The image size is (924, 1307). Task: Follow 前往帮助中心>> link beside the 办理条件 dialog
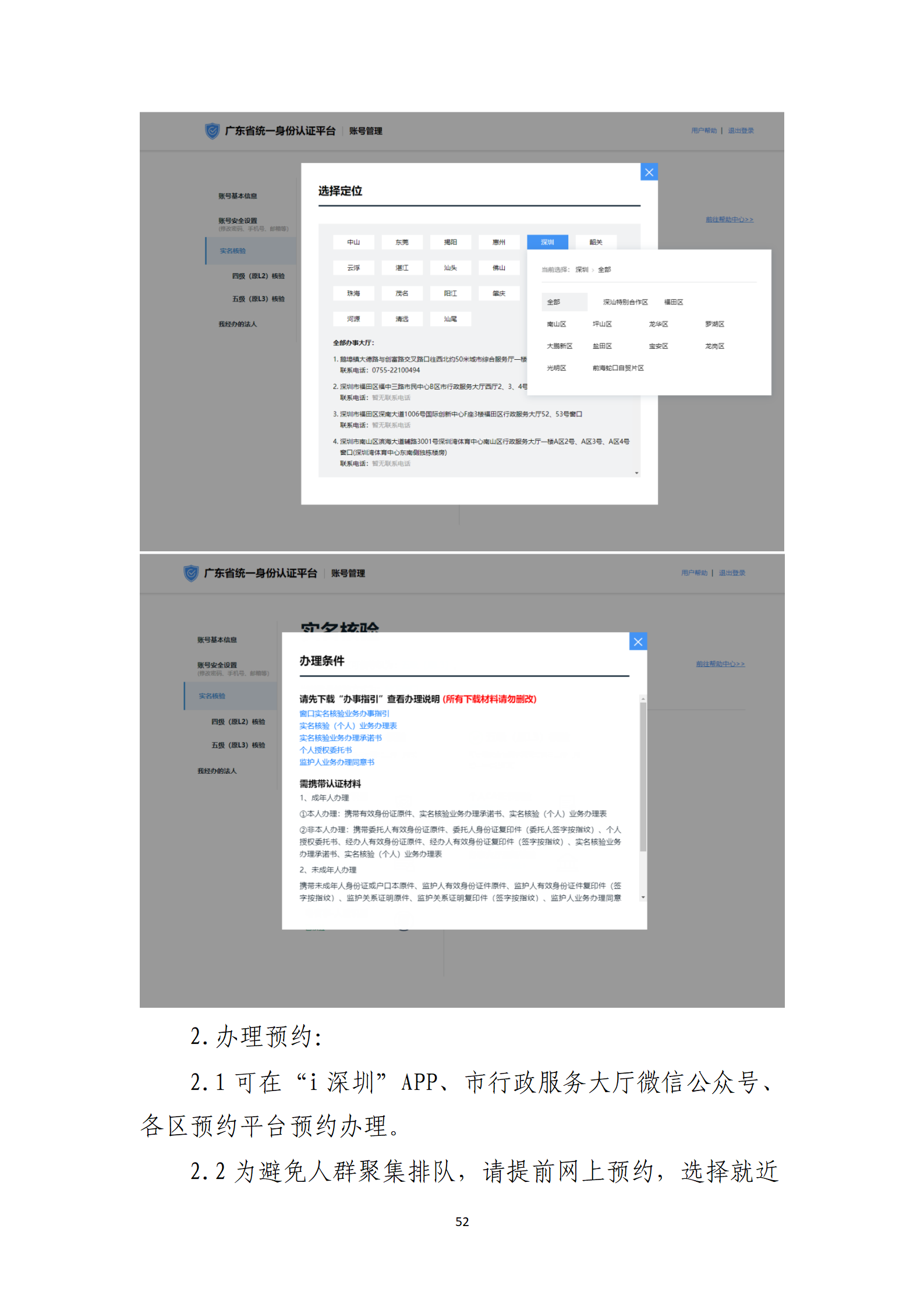coord(720,664)
